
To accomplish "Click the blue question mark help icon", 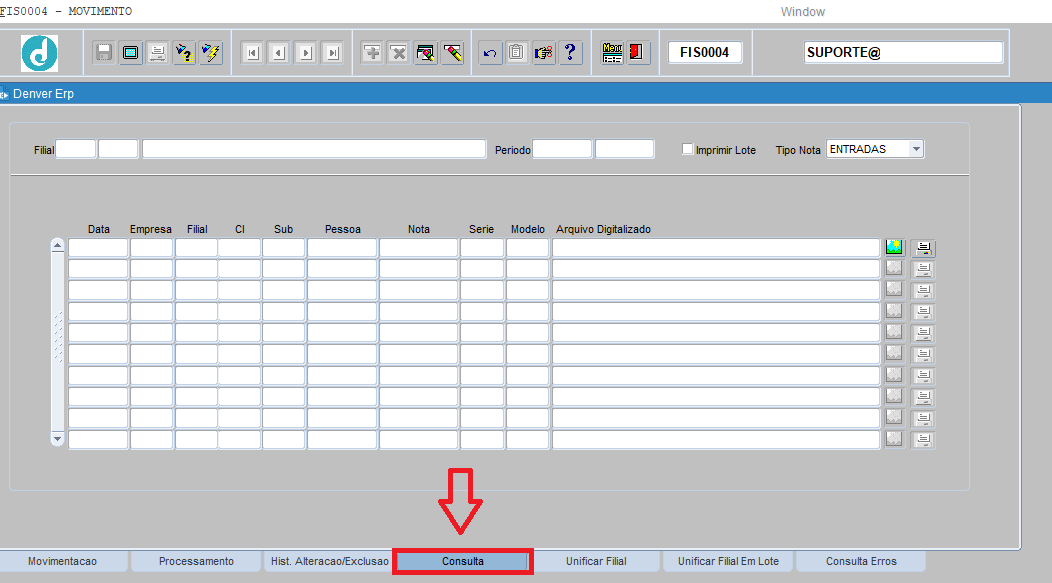I will (570, 52).
